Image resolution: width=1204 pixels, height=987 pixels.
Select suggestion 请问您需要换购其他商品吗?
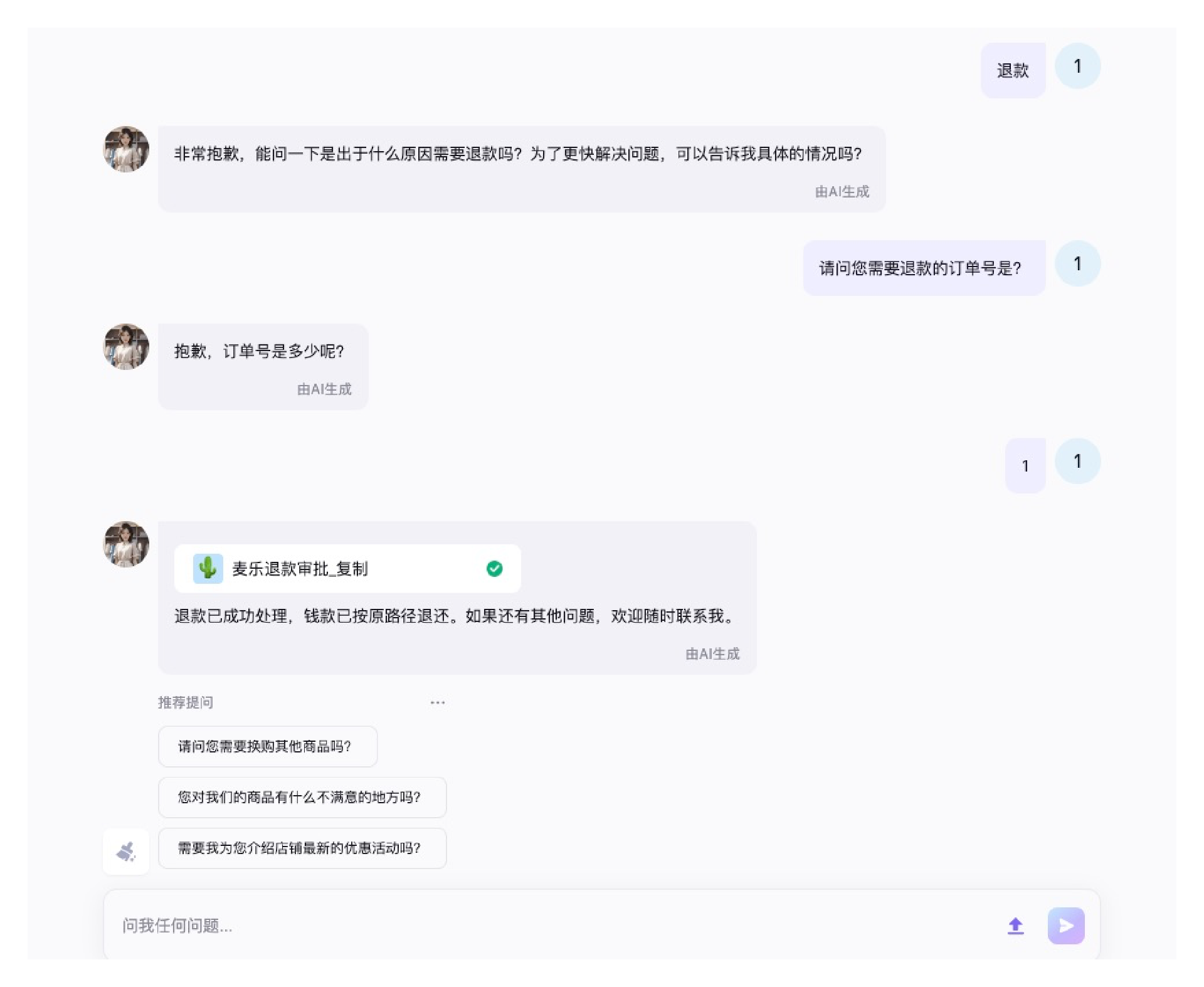(268, 746)
